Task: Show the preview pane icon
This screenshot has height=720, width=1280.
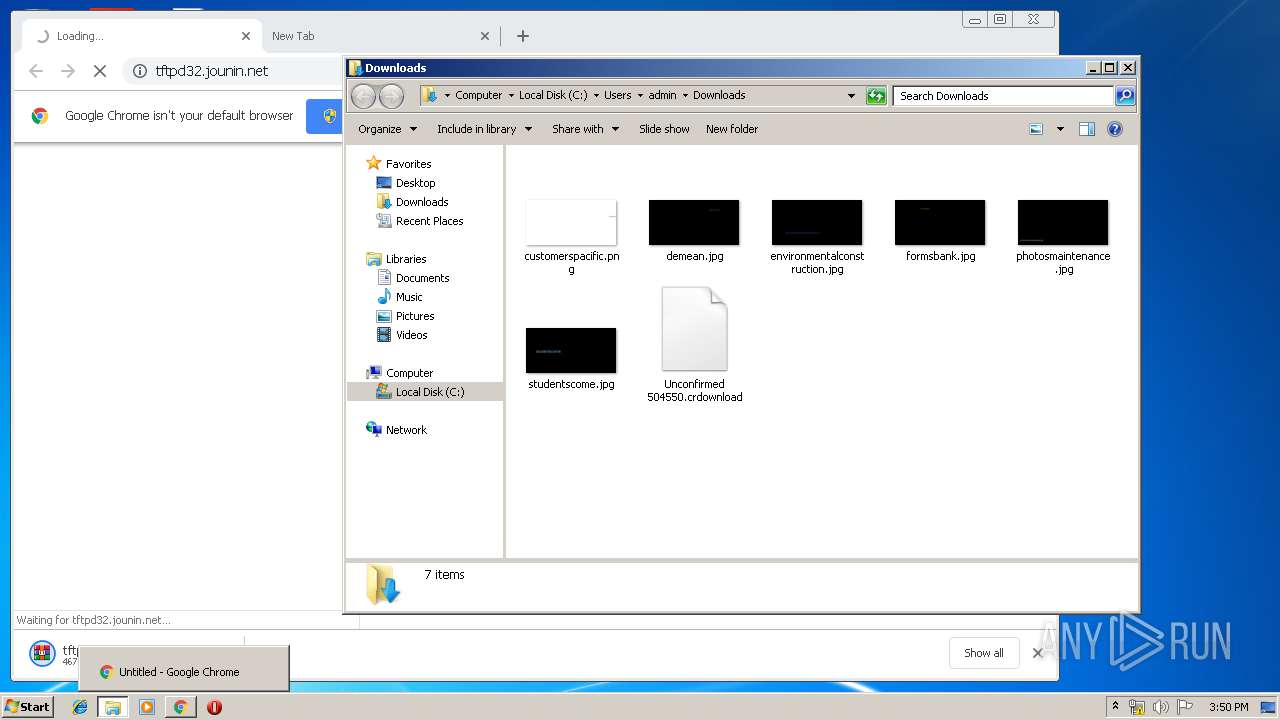Action: pyautogui.click(x=1087, y=129)
